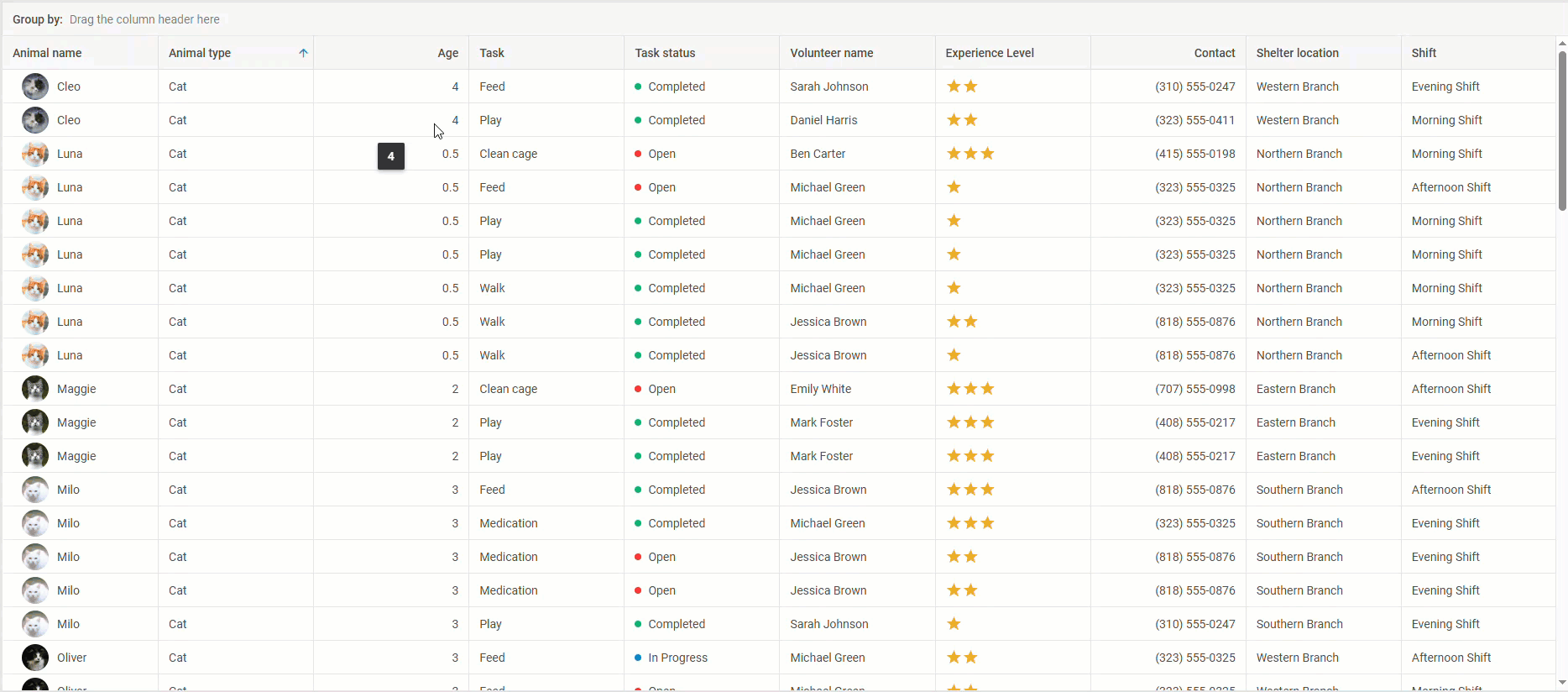Click the Shelter location column header
This screenshot has width=1568, height=692.
[x=1297, y=53]
